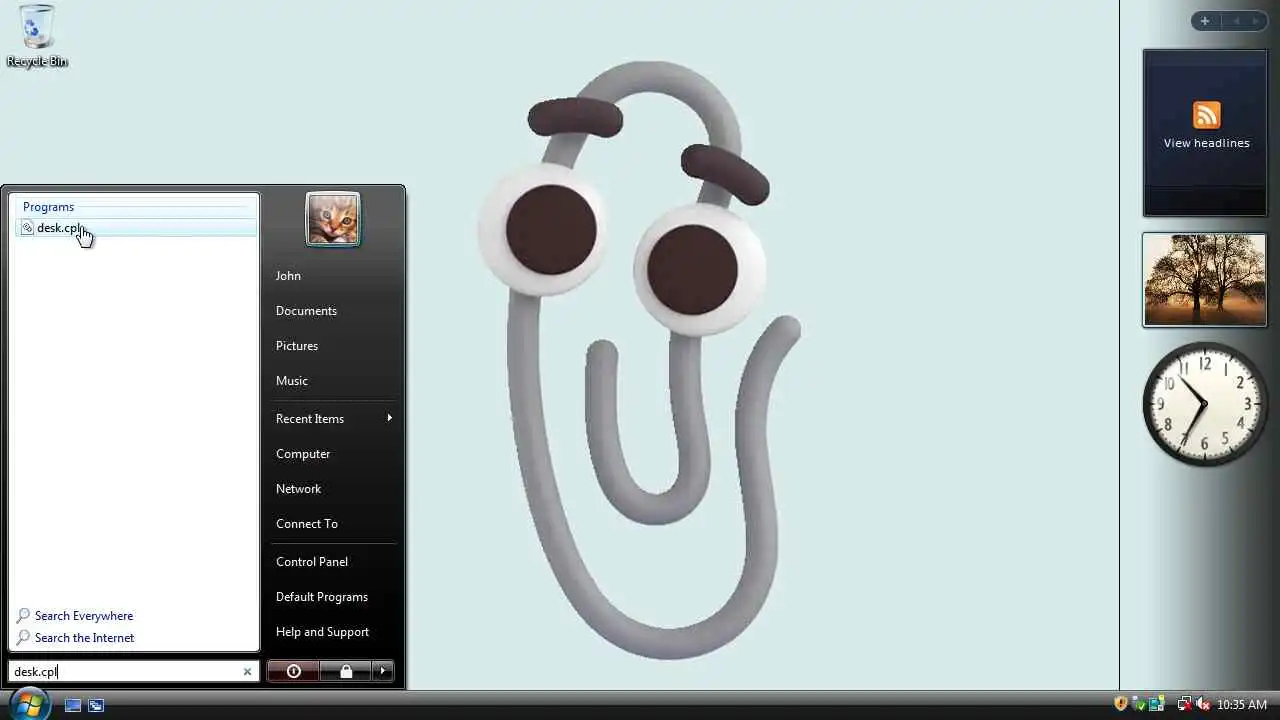The width and height of the screenshot is (1280, 720).
Task: Expand the shutdown options arrow
Action: (x=383, y=671)
